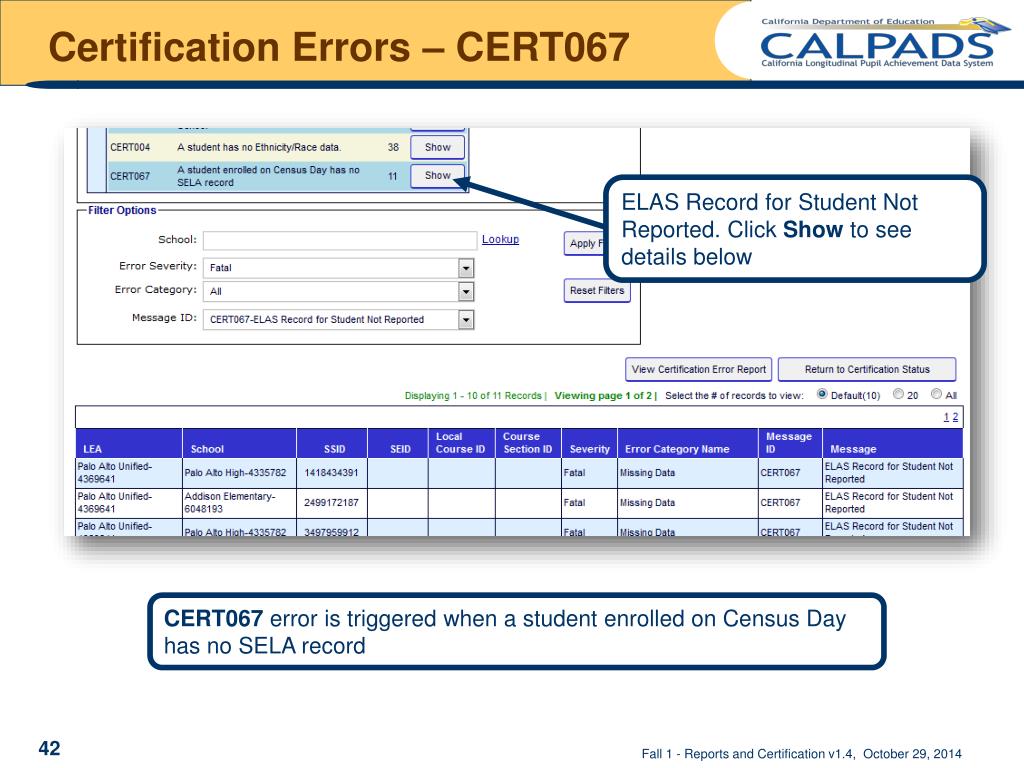Click Show button for CERT067 row
1024x768 pixels.
[438, 176]
